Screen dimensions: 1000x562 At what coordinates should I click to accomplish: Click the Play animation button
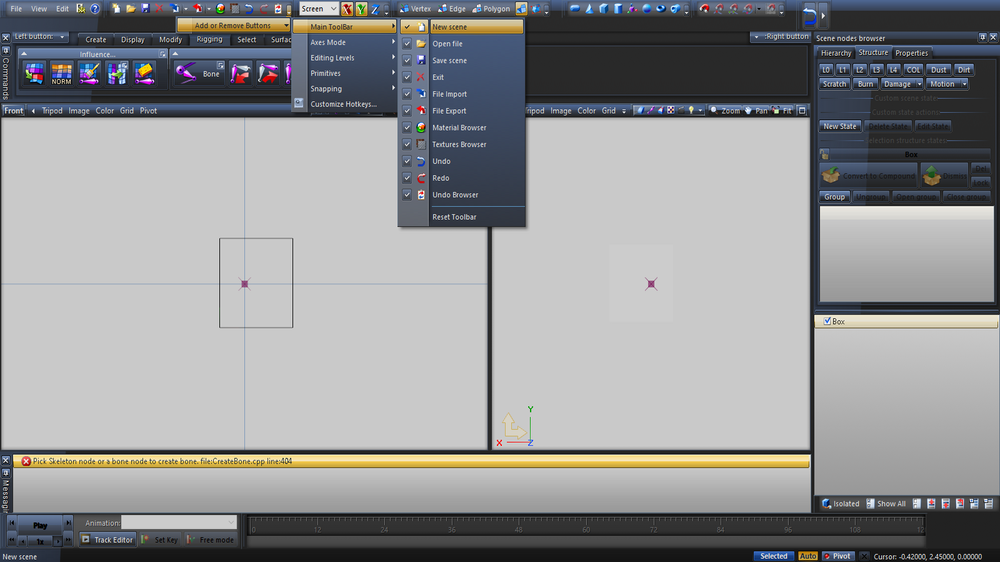[x=40, y=525]
